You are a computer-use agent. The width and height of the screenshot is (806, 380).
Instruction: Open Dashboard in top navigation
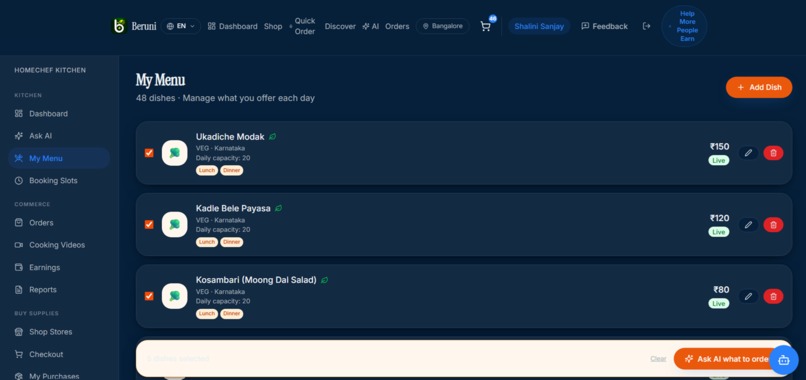coord(232,26)
